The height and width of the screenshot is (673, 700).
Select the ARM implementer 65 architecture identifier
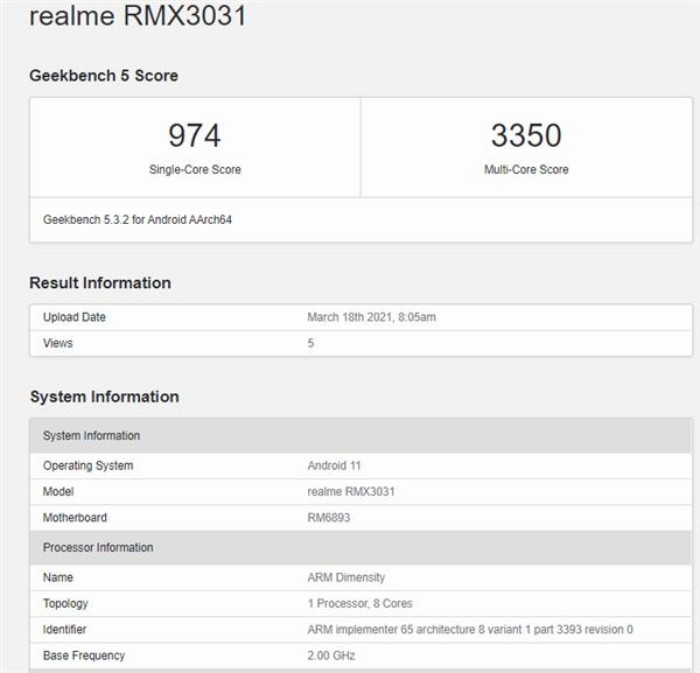pyautogui.click(x=470, y=630)
